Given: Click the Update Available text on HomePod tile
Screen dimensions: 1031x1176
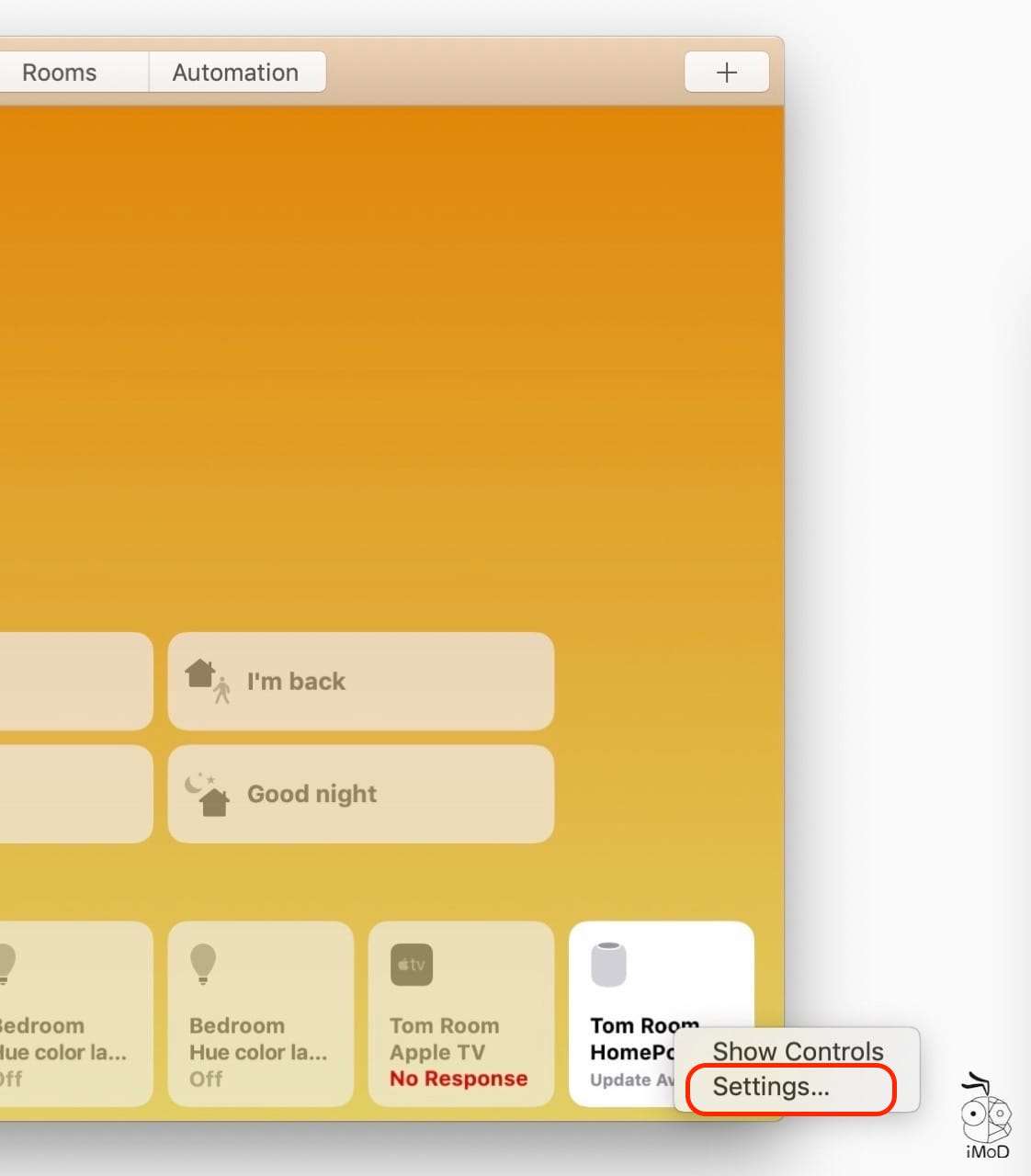Looking at the screenshot, I should [x=629, y=1081].
